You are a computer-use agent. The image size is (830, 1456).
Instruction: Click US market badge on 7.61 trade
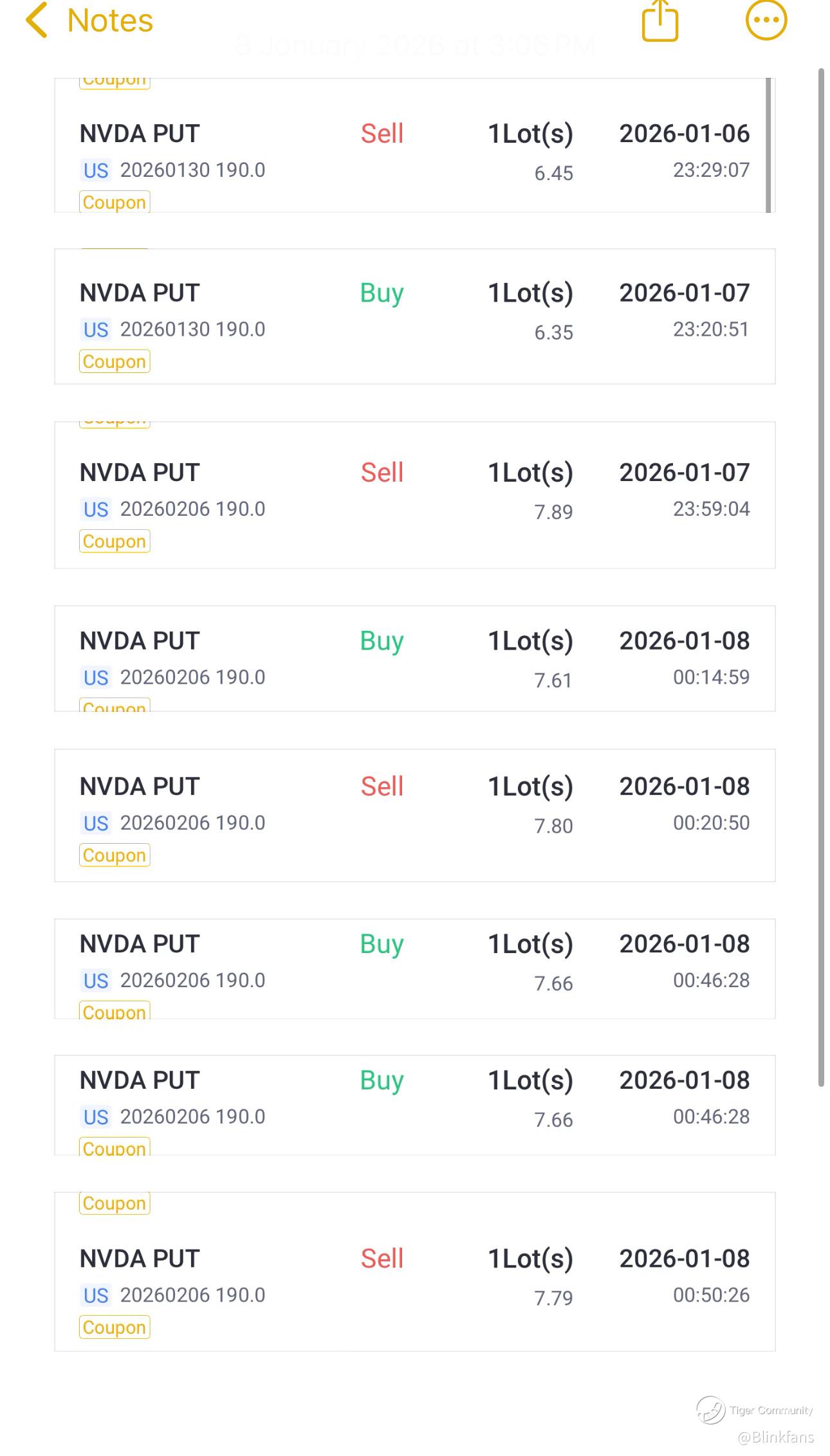(96, 678)
